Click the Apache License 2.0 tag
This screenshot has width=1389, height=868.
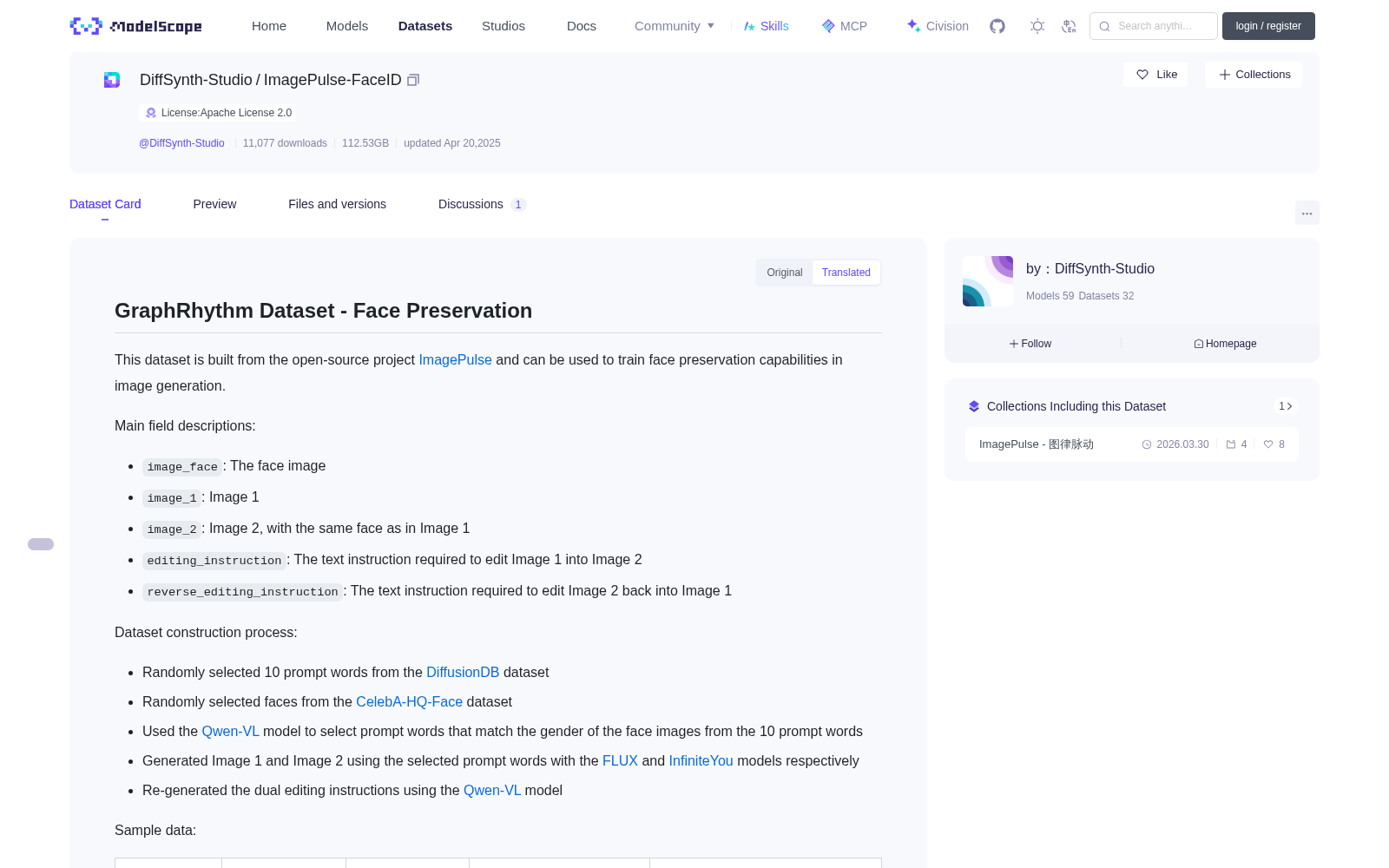[x=218, y=113]
